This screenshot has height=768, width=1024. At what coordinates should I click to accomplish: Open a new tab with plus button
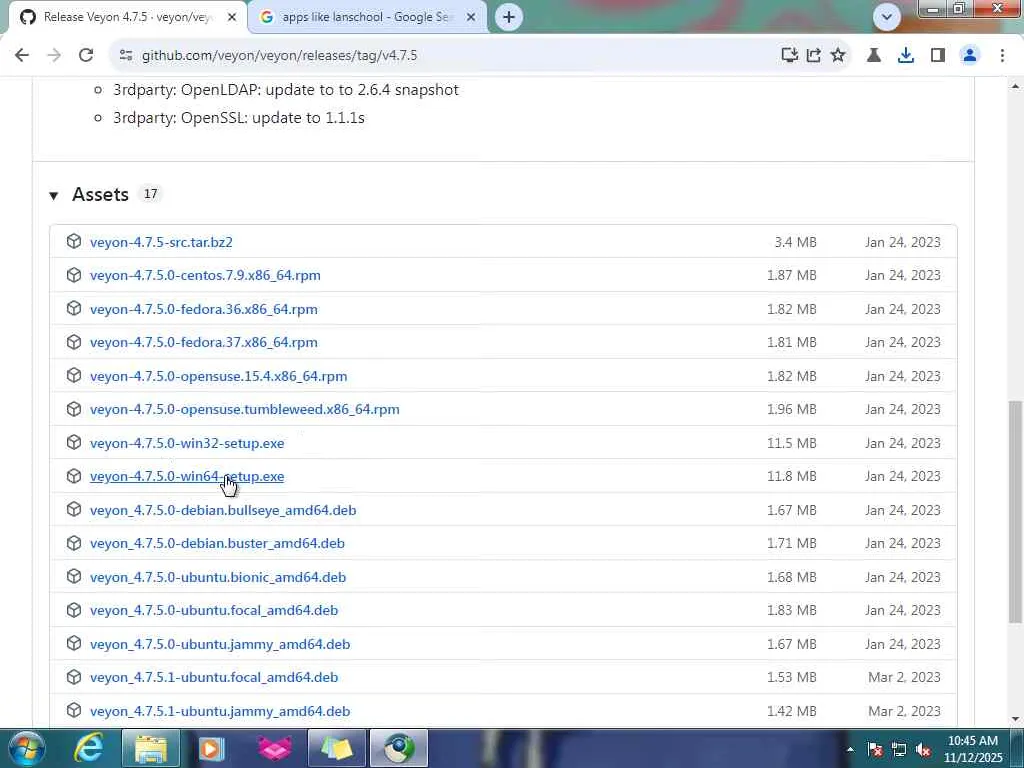[x=509, y=17]
